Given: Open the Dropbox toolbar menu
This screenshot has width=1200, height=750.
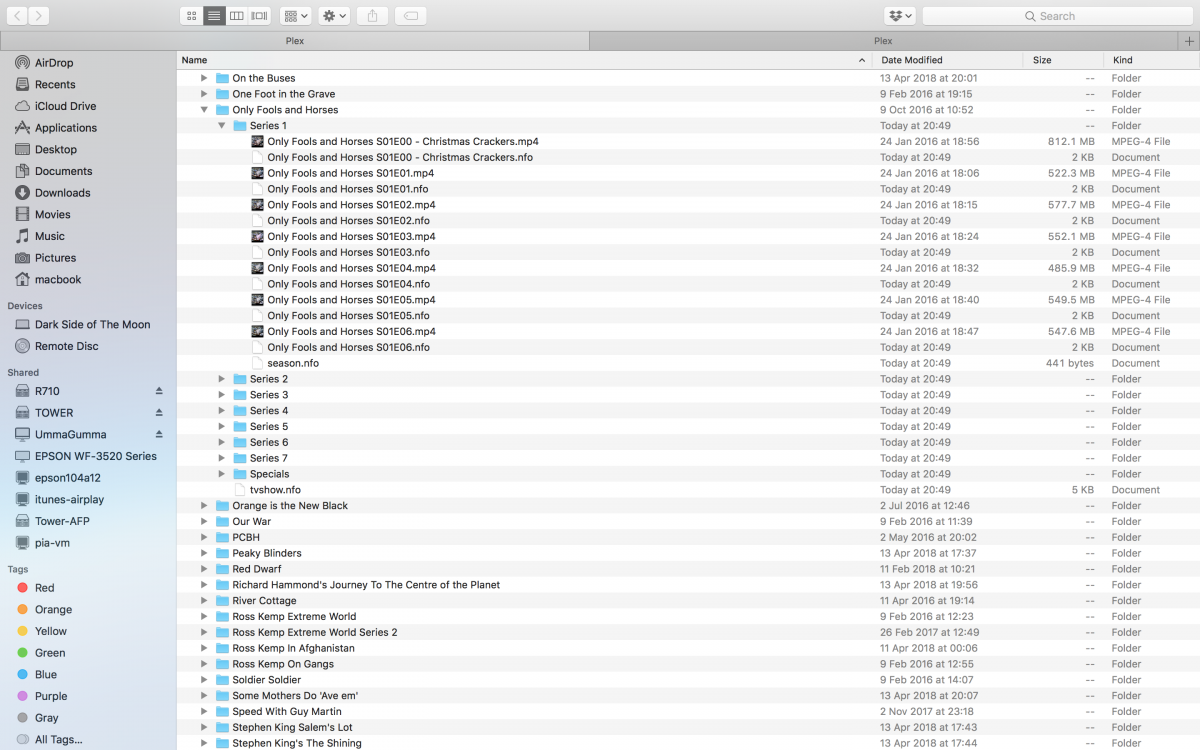Looking at the screenshot, I should [900, 16].
